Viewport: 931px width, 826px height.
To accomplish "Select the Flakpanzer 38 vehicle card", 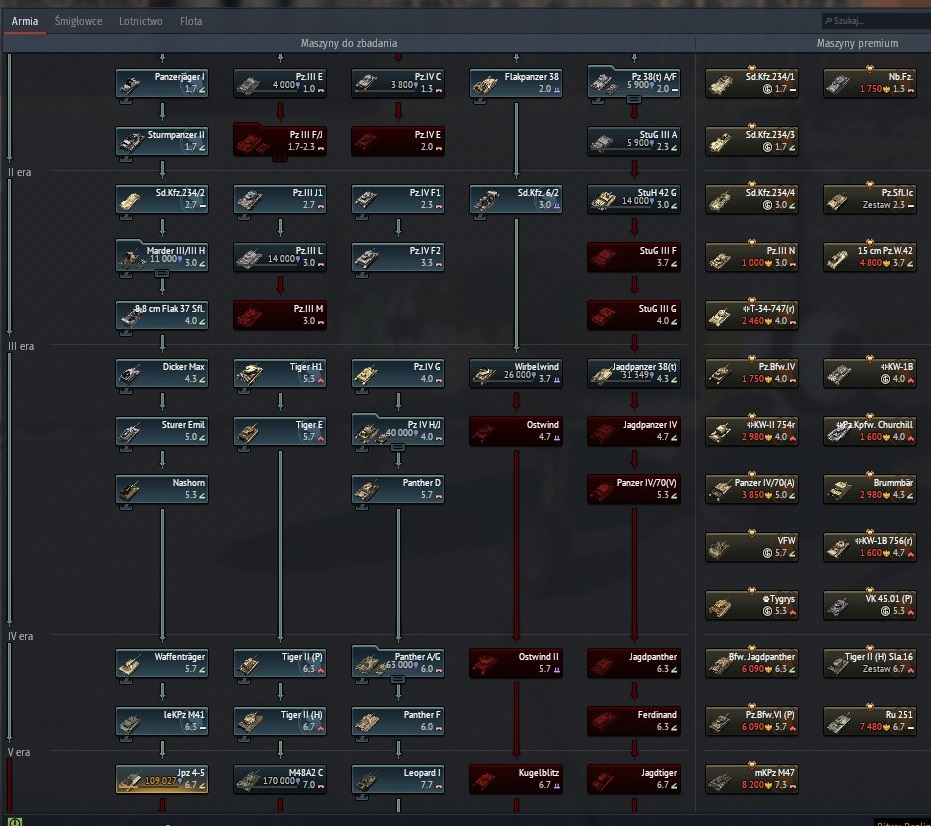I will (516, 83).
